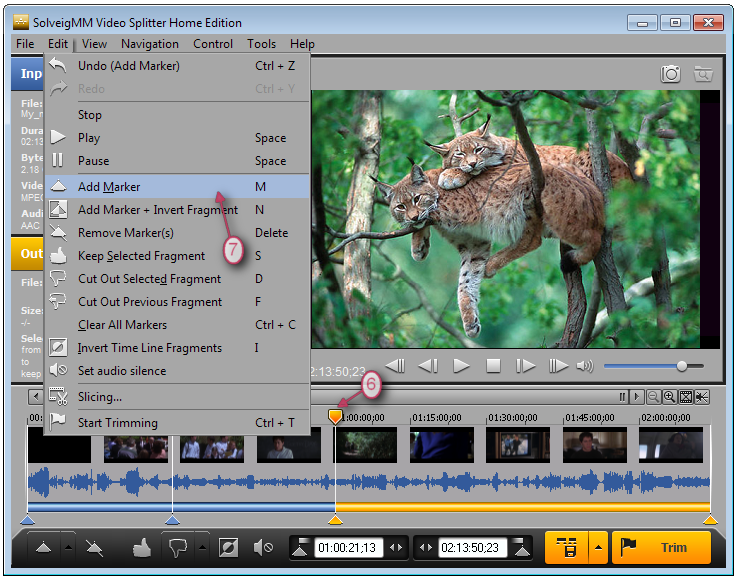The height and width of the screenshot is (579, 735).
Task: Click the remove marker icon in bottom toolbar
Action: pos(94,548)
